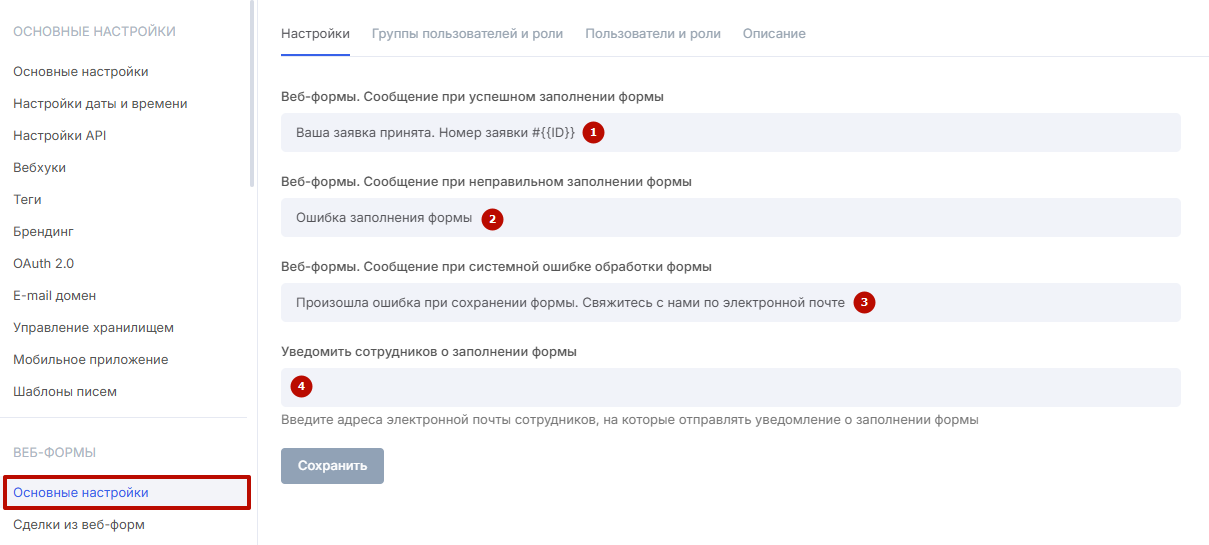Open the Вебхуки sidebar item
Image resolution: width=1209 pixels, height=545 pixels.
pos(39,167)
